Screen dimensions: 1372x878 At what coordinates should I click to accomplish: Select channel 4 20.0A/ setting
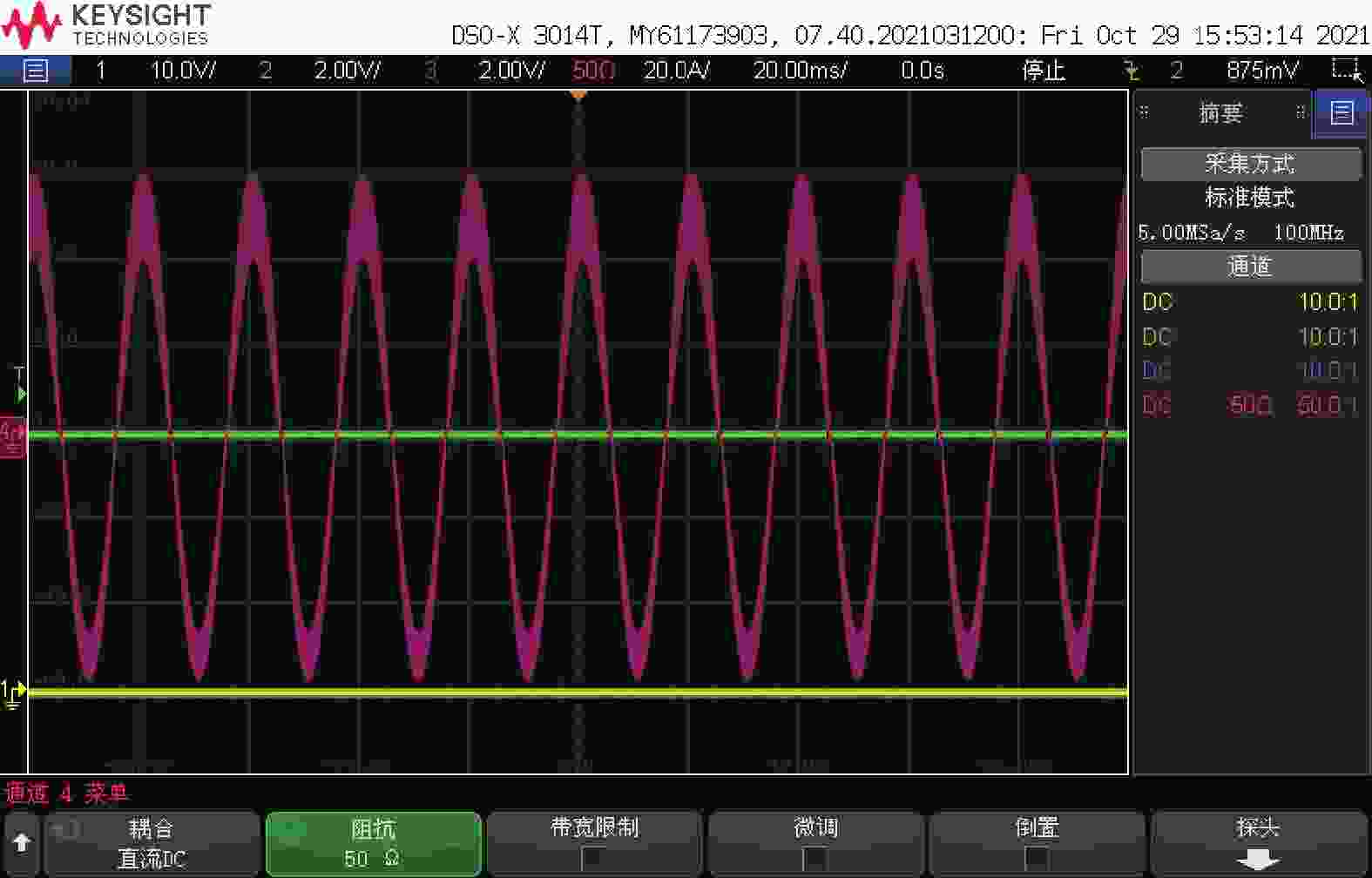tap(676, 71)
